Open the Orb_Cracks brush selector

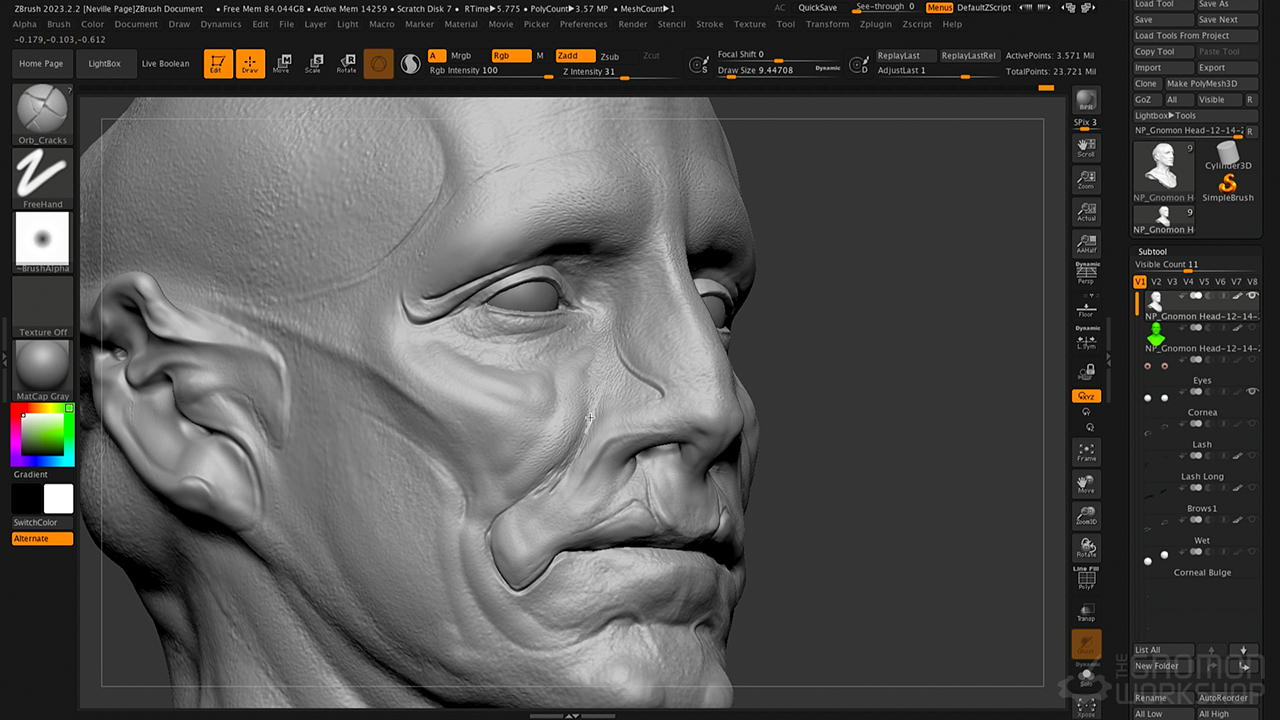coord(42,111)
